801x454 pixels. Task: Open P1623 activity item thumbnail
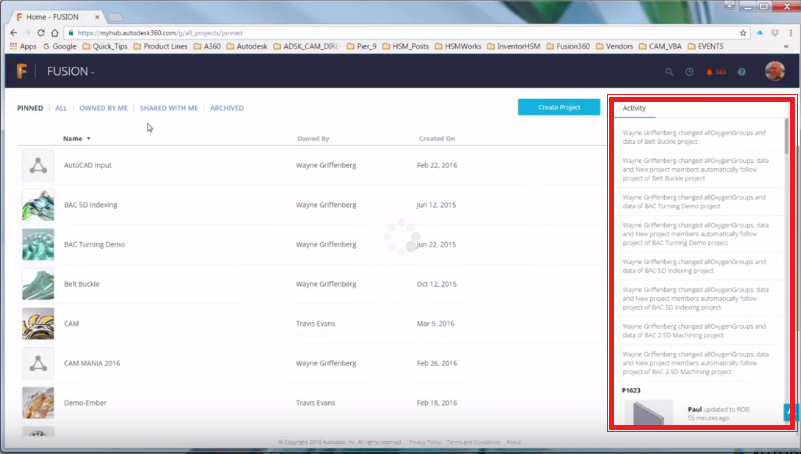point(648,412)
